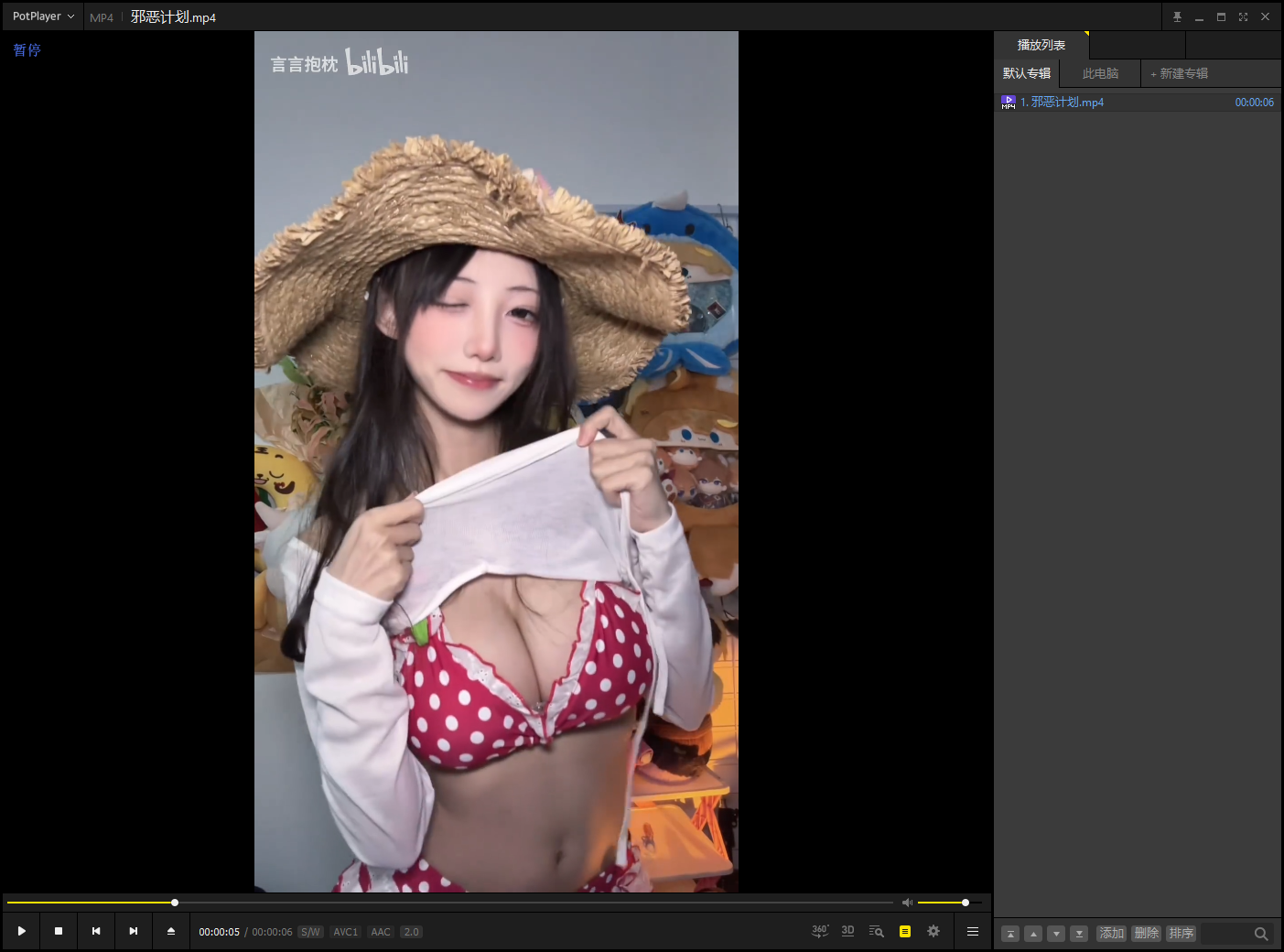
Task: Click the S/W decoder status toggle
Action: tap(309, 932)
